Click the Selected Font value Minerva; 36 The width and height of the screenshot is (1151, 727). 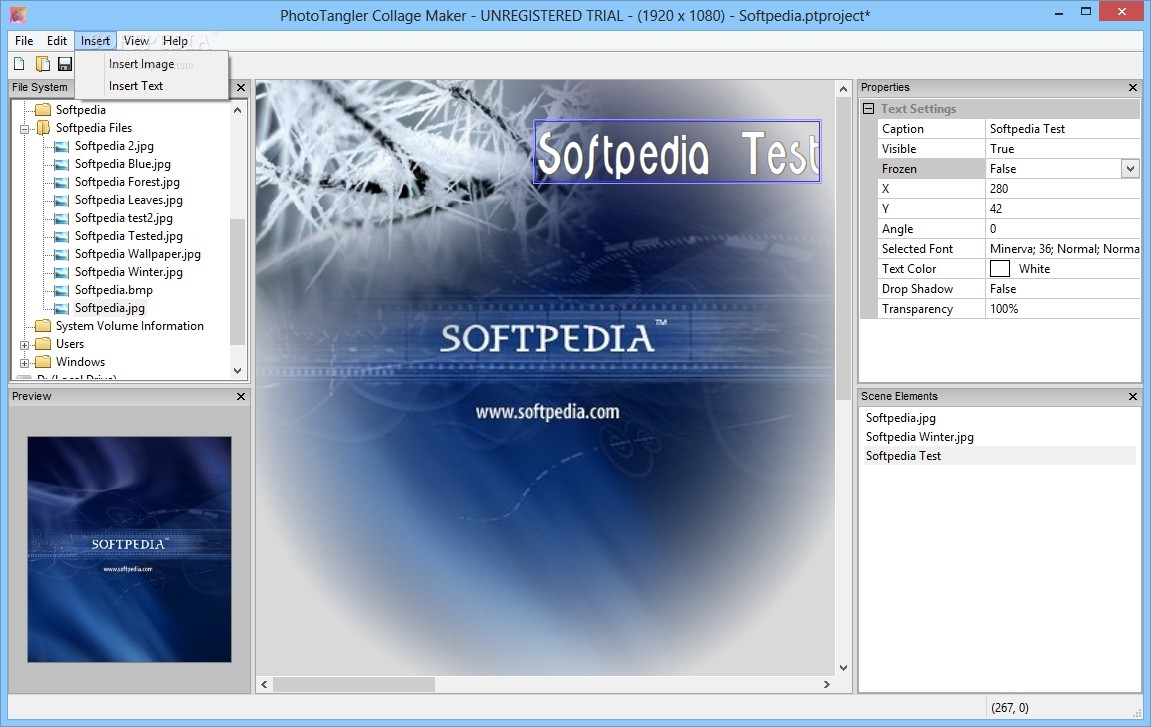point(1063,249)
